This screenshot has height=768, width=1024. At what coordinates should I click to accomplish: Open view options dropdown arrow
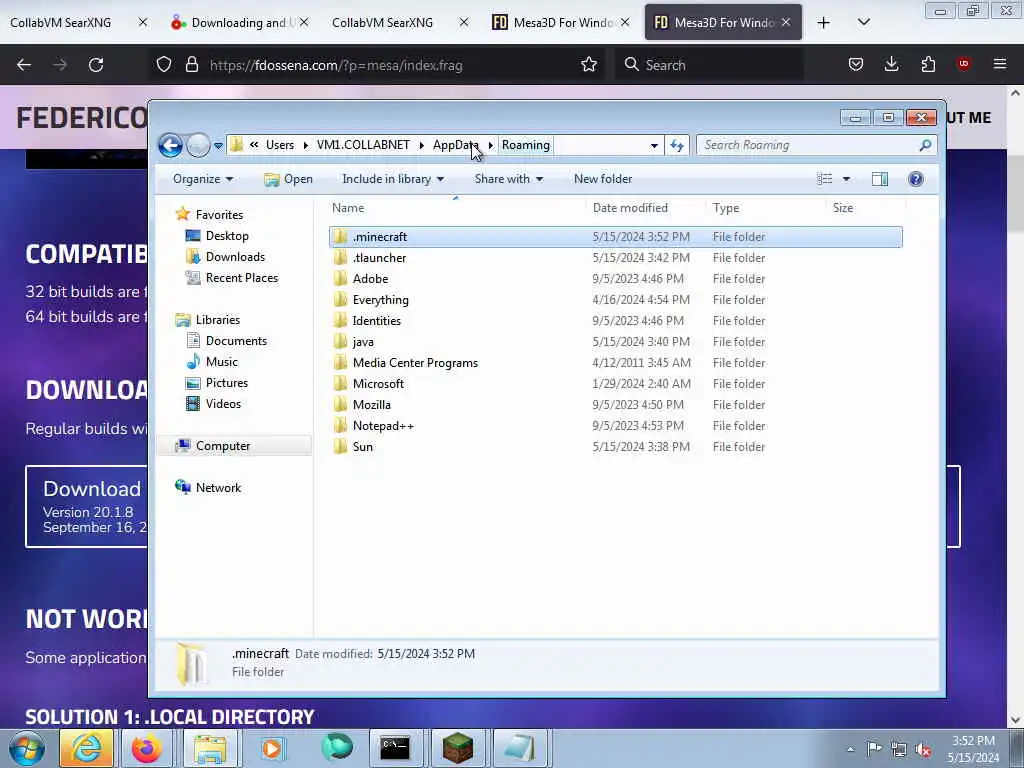(x=846, y=179)
